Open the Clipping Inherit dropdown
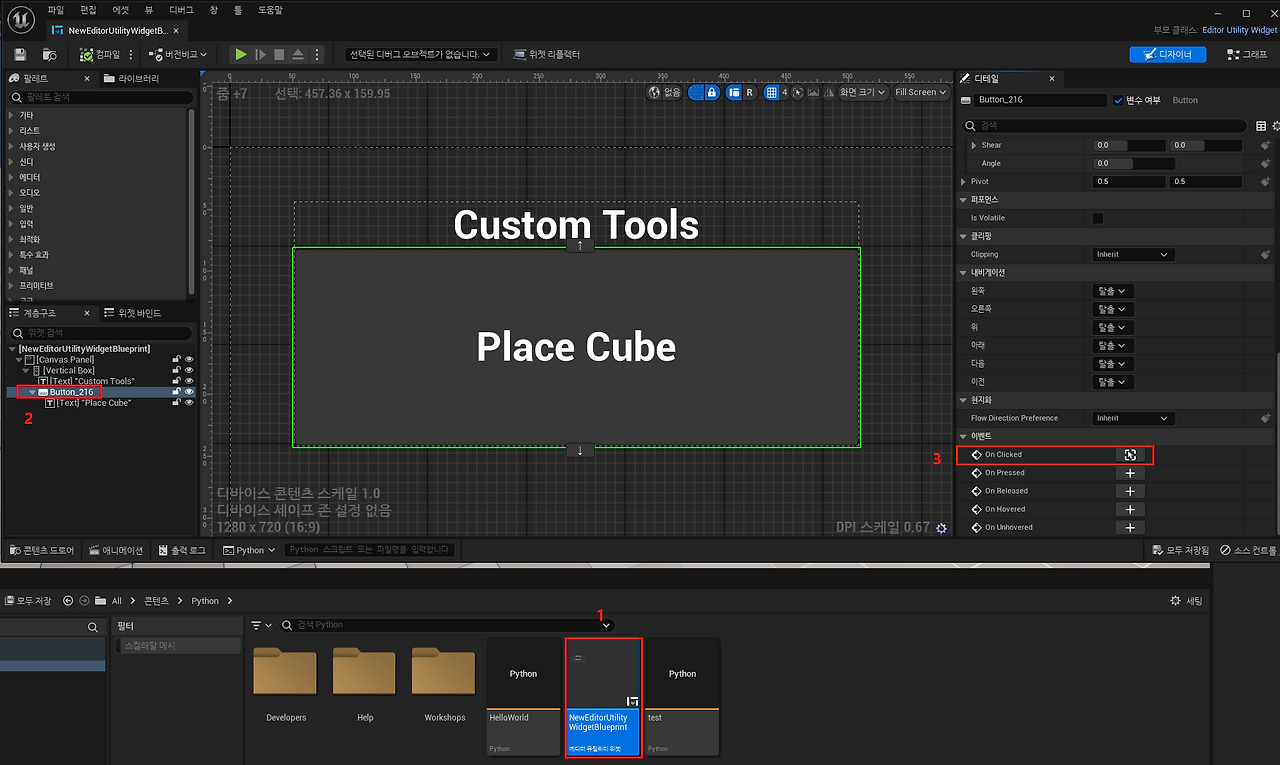Screen dimensions: 1280x765 click(1131, 254)
